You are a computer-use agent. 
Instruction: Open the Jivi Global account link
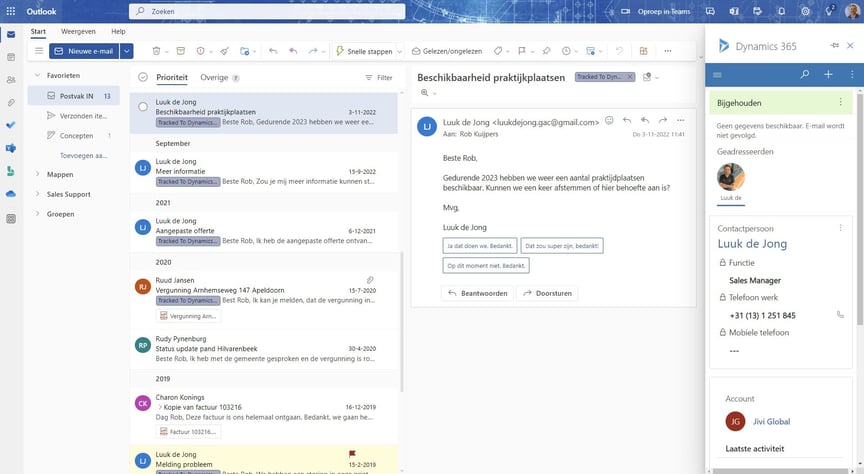point(771,422)
